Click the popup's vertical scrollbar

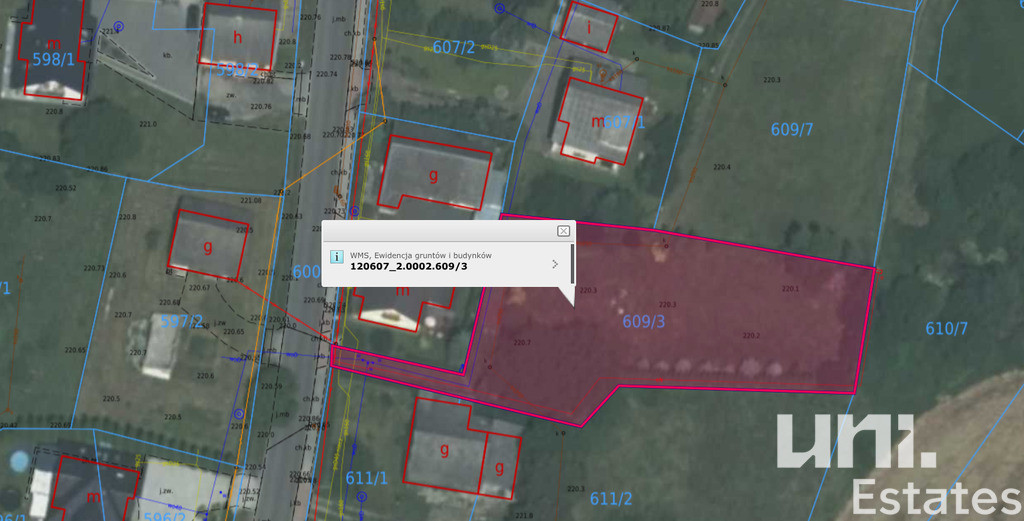click(573, 264)
